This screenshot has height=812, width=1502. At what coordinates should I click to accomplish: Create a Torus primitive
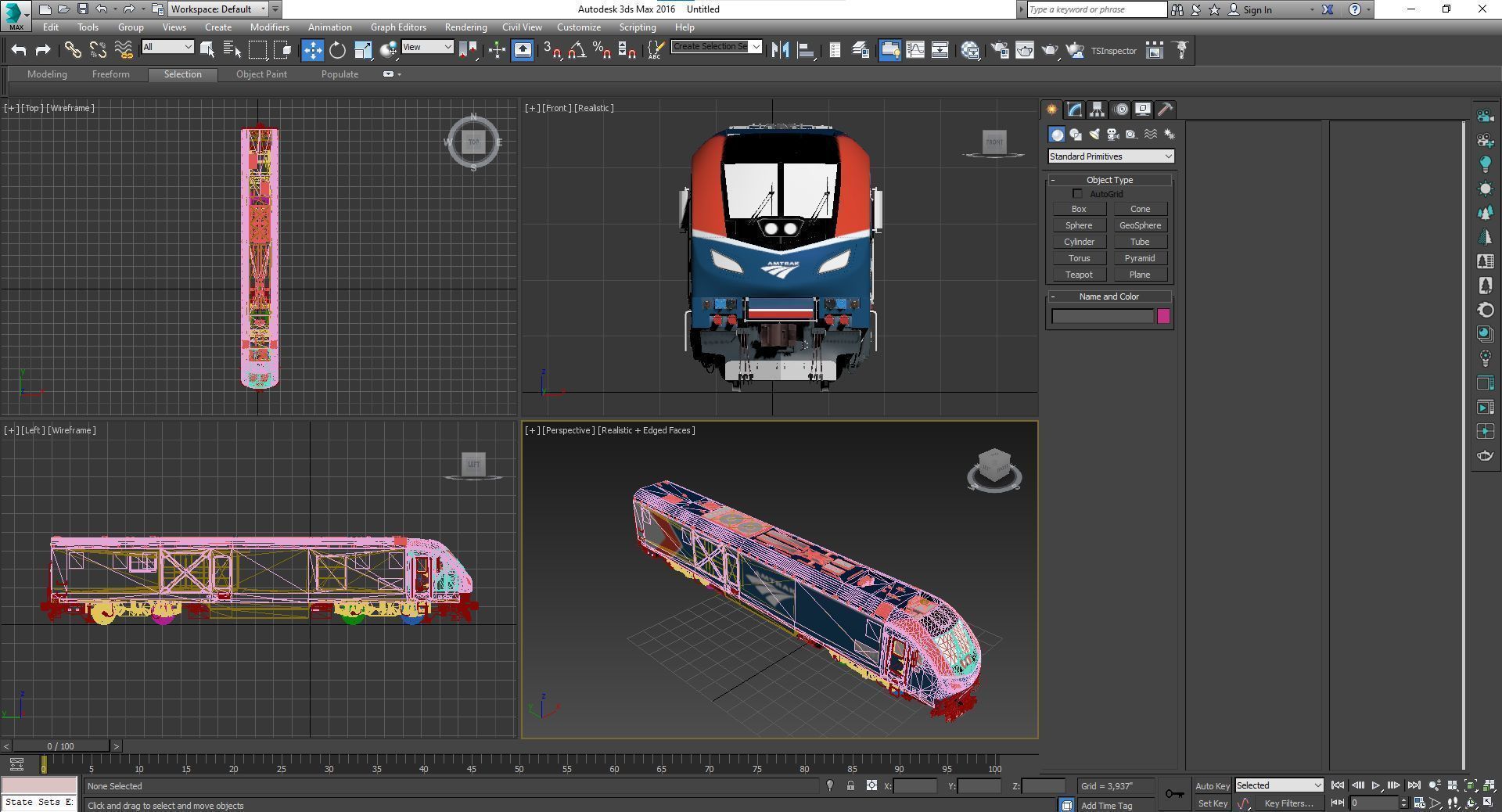[x=1079, y=258]
